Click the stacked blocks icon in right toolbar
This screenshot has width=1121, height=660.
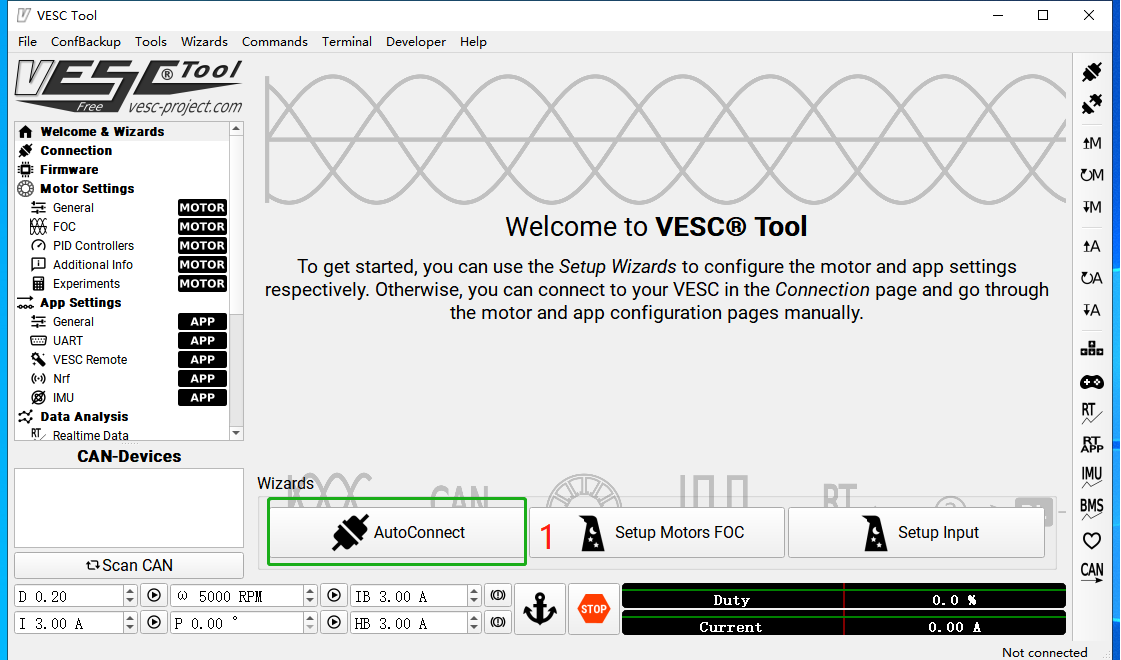1092,349
